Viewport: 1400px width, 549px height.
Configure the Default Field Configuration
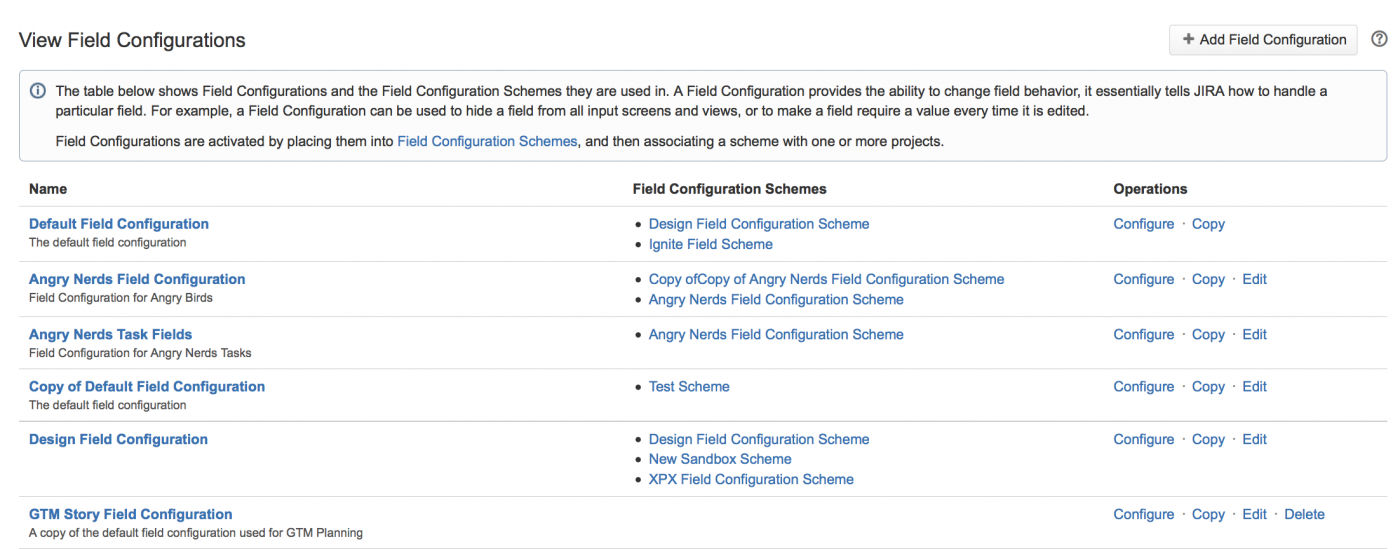(1143, 224)
